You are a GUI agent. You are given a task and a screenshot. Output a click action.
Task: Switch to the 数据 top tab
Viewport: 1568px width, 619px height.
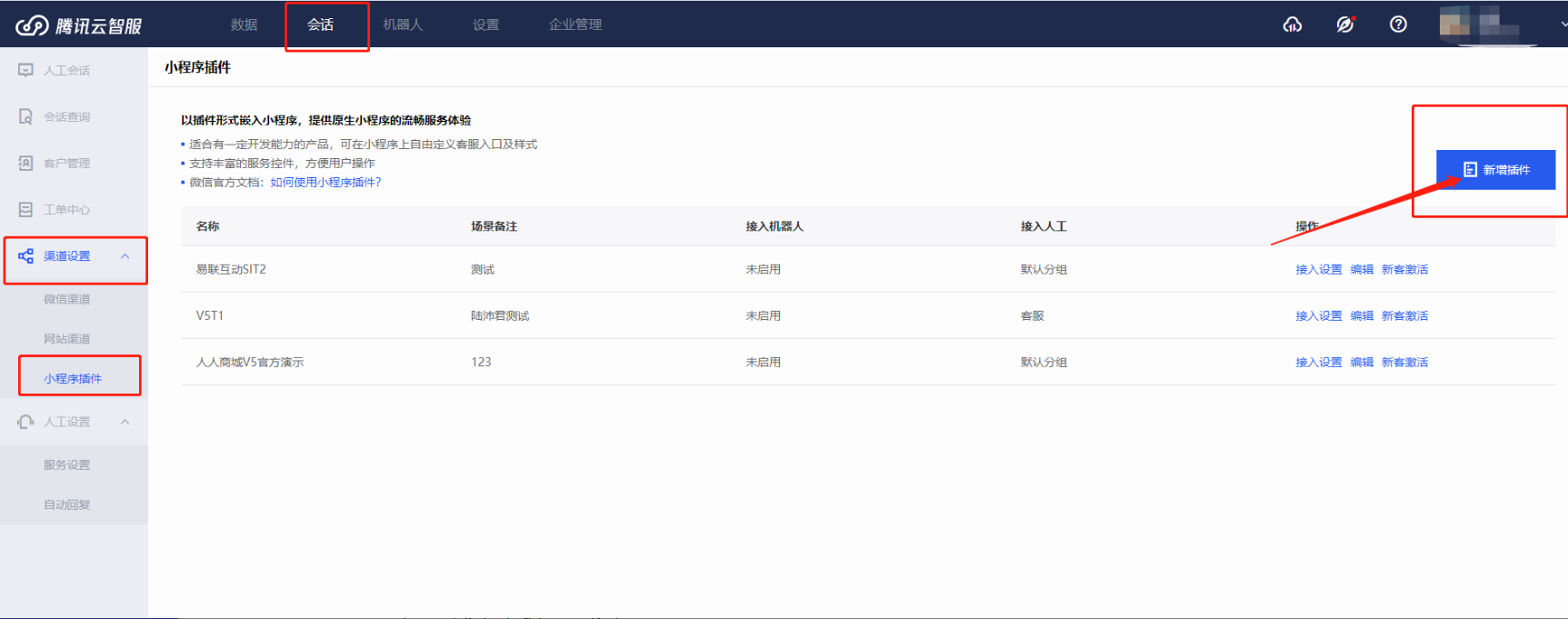point(244,25)
